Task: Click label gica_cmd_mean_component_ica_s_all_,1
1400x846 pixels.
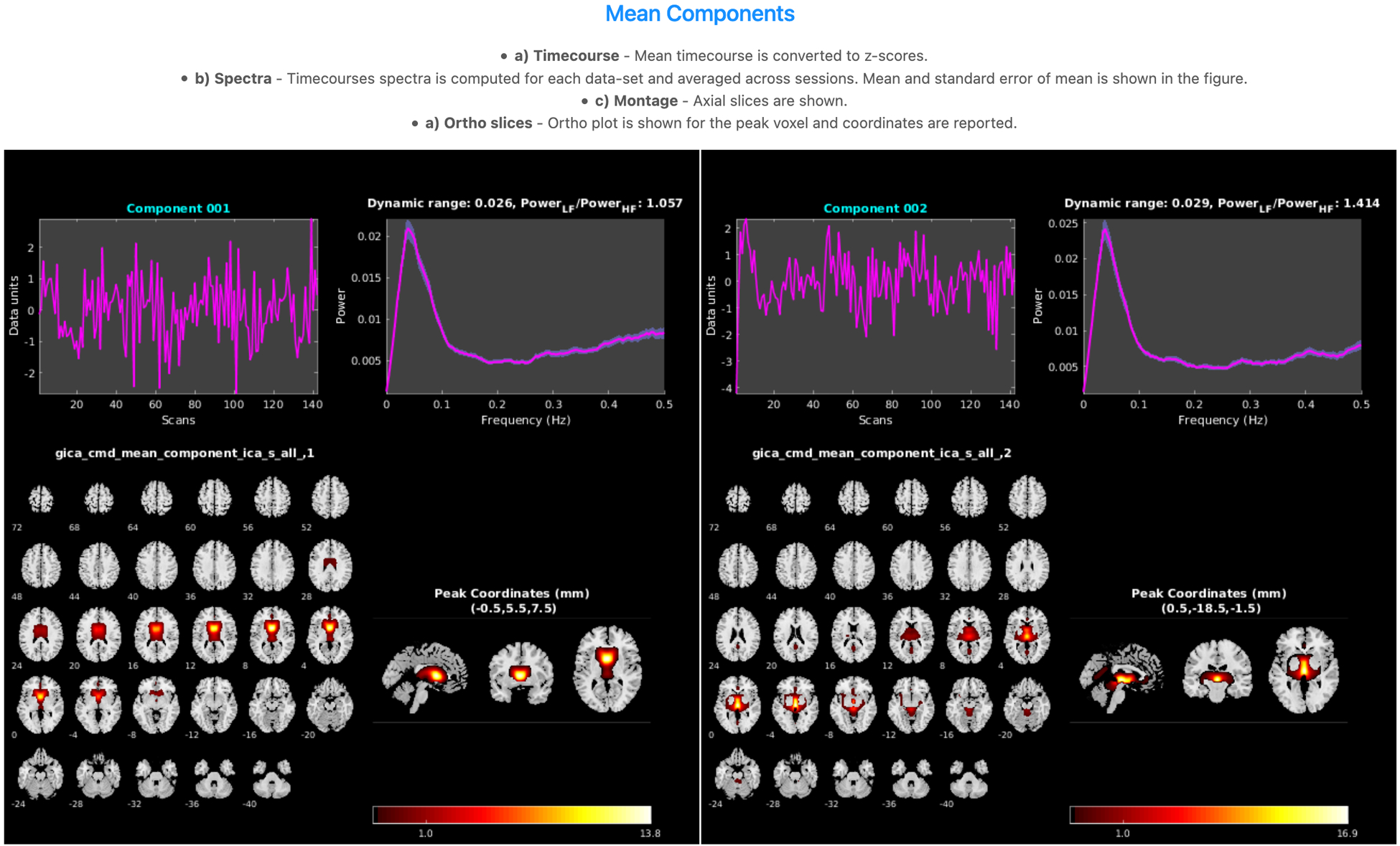Action: [185, 453]
